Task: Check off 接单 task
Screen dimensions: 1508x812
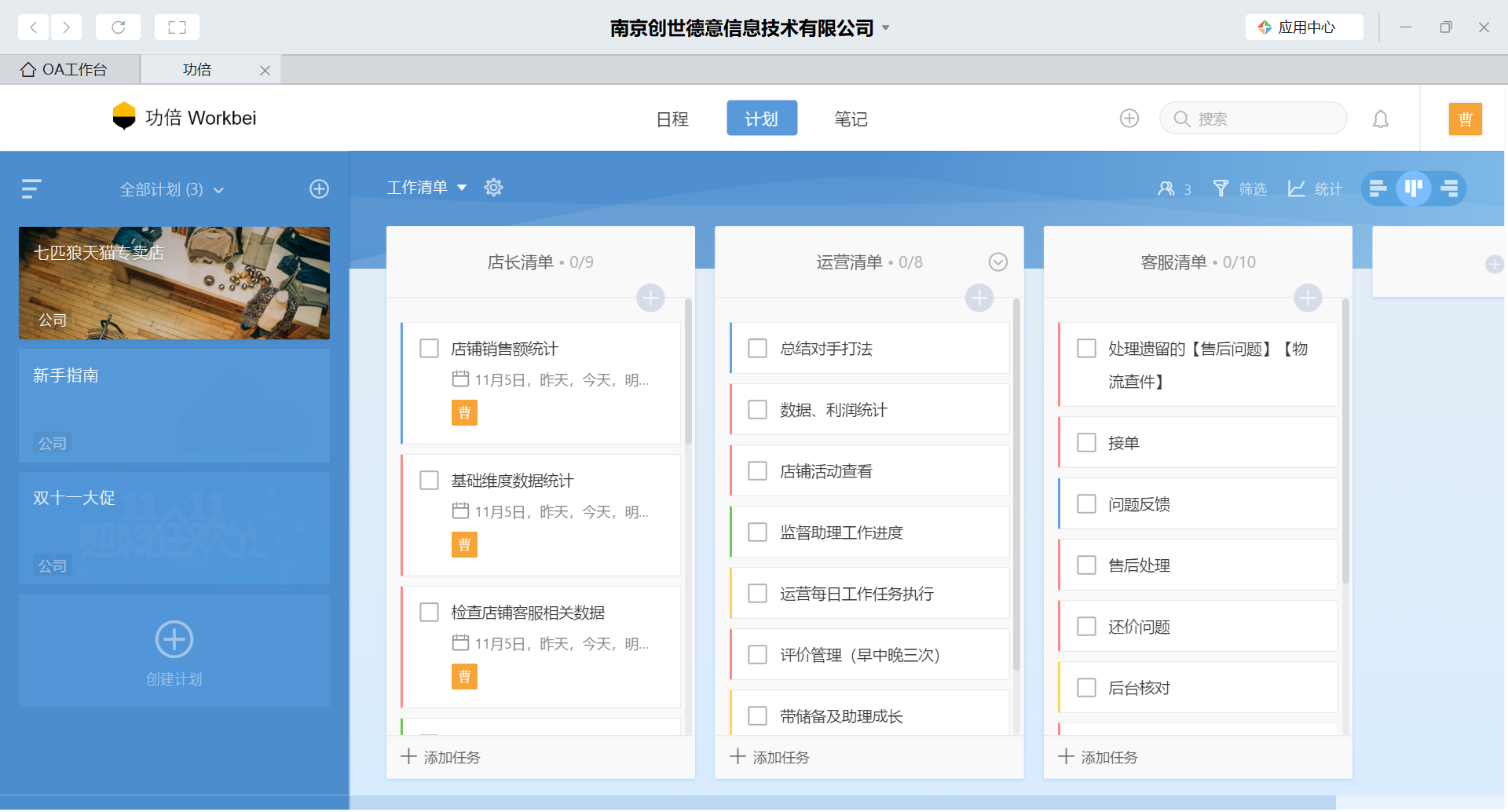Action: click(x=1086, y=443)
